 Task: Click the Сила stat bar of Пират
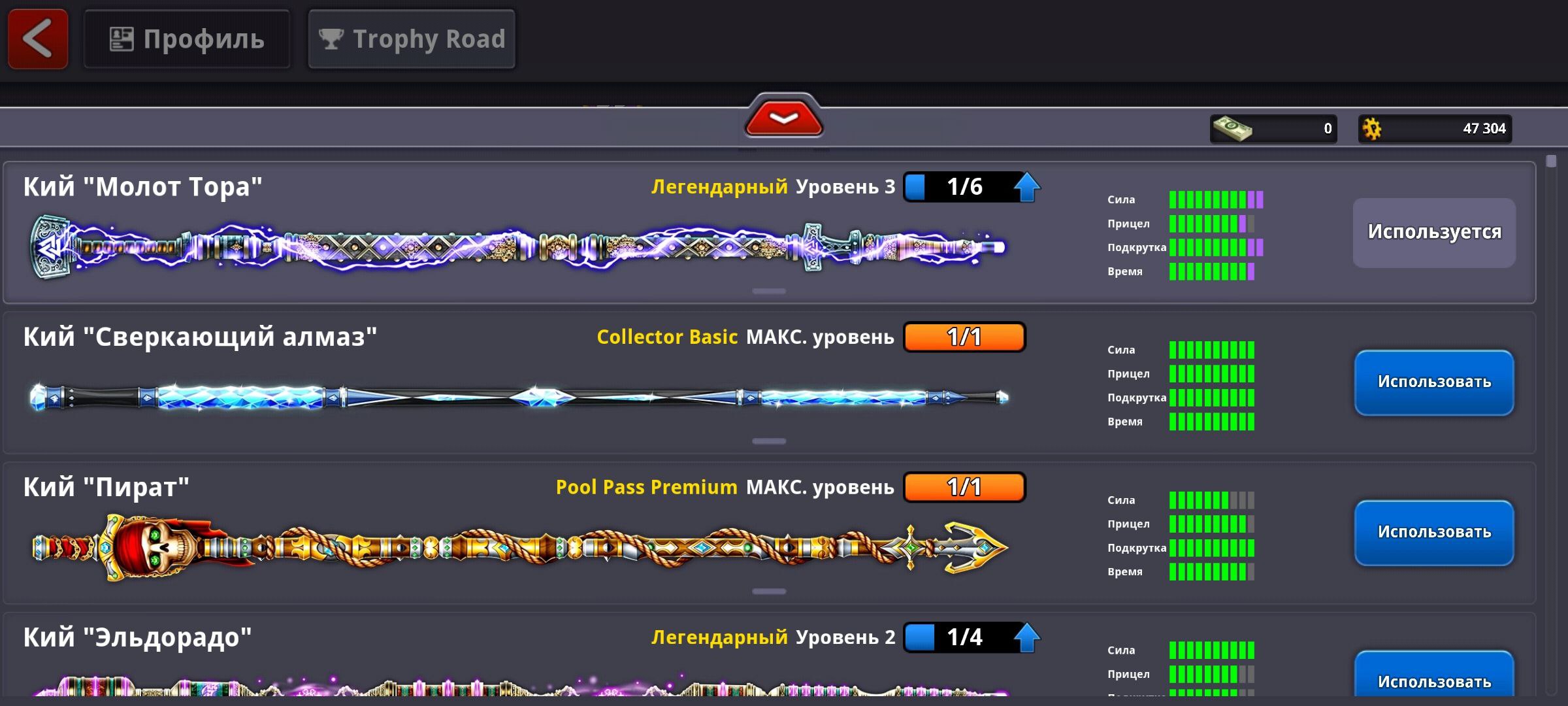[1212, 500]
